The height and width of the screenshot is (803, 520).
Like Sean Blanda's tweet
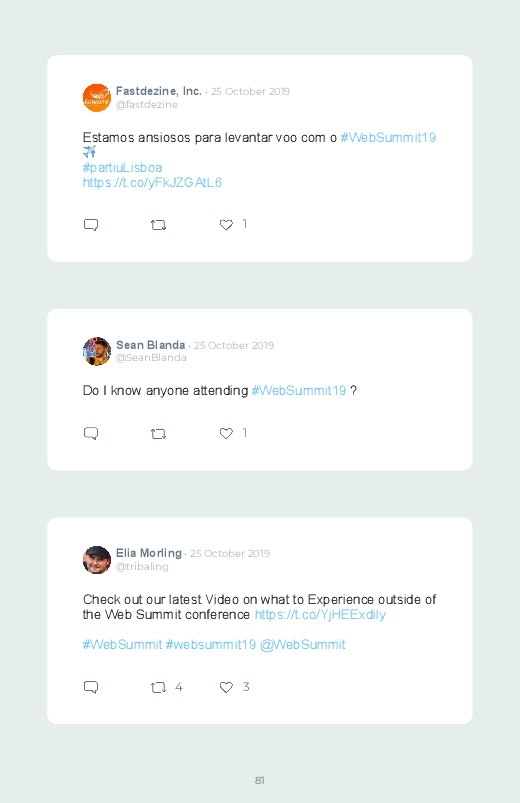click(226, 433)
